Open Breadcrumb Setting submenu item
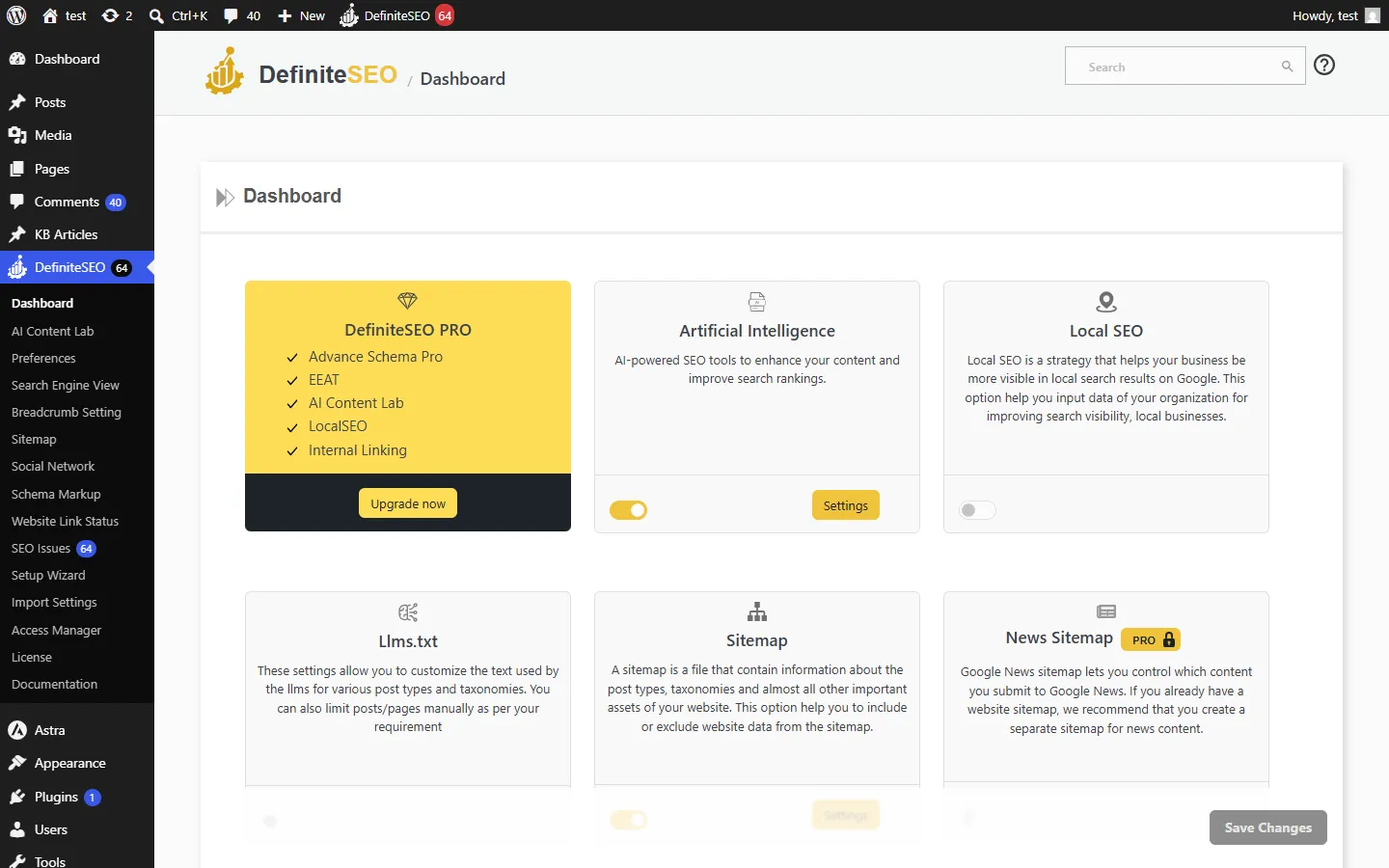 [67, 412]
